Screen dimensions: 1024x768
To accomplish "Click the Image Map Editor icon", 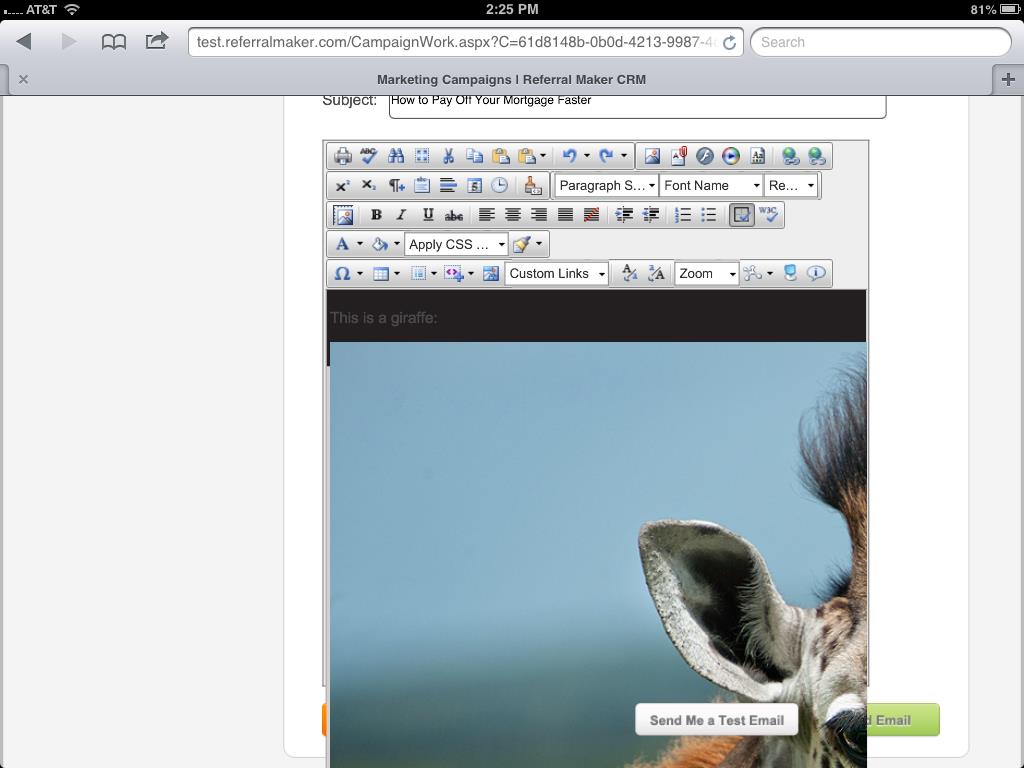I will click(343, 215).
